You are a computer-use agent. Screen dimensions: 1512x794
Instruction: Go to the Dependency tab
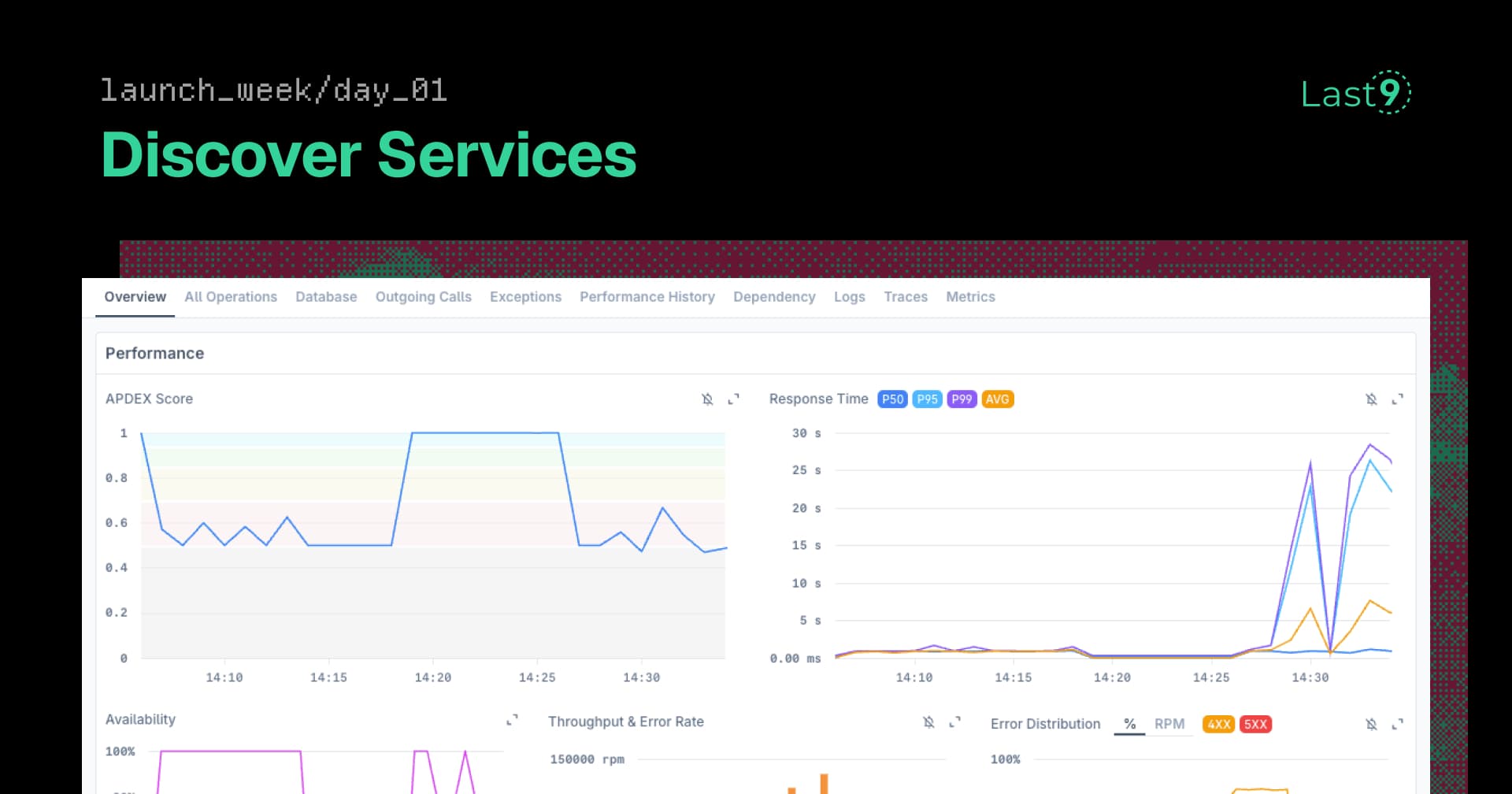click(x=774, y=297)
